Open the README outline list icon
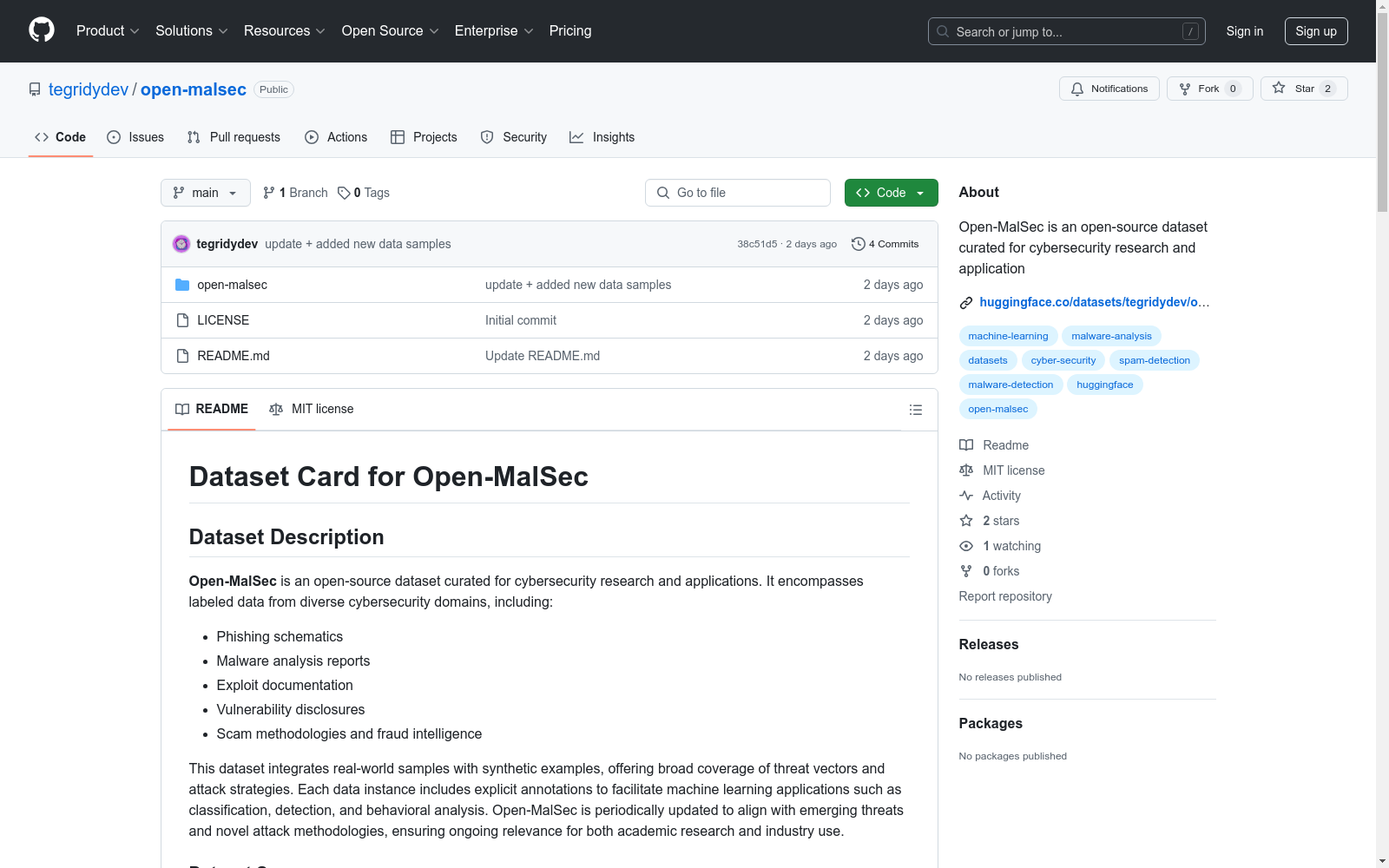The image size is (1389, 868). click(915, 410)
